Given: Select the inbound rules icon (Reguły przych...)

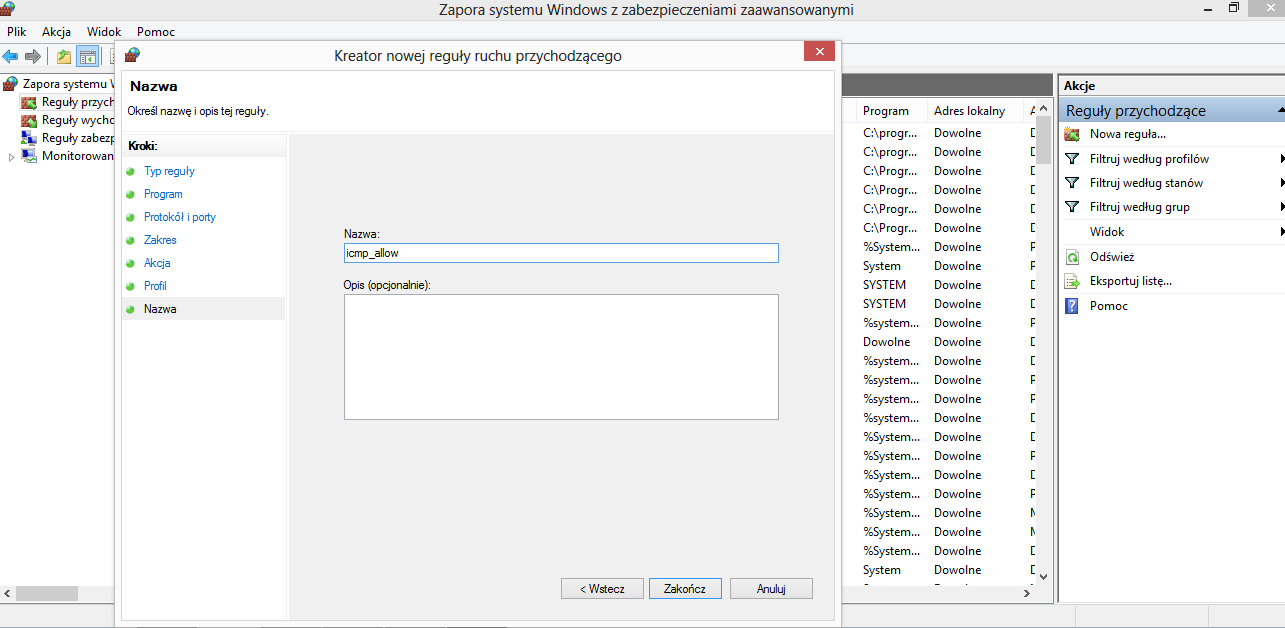Looking at the screenshot, I should point(29,102).
